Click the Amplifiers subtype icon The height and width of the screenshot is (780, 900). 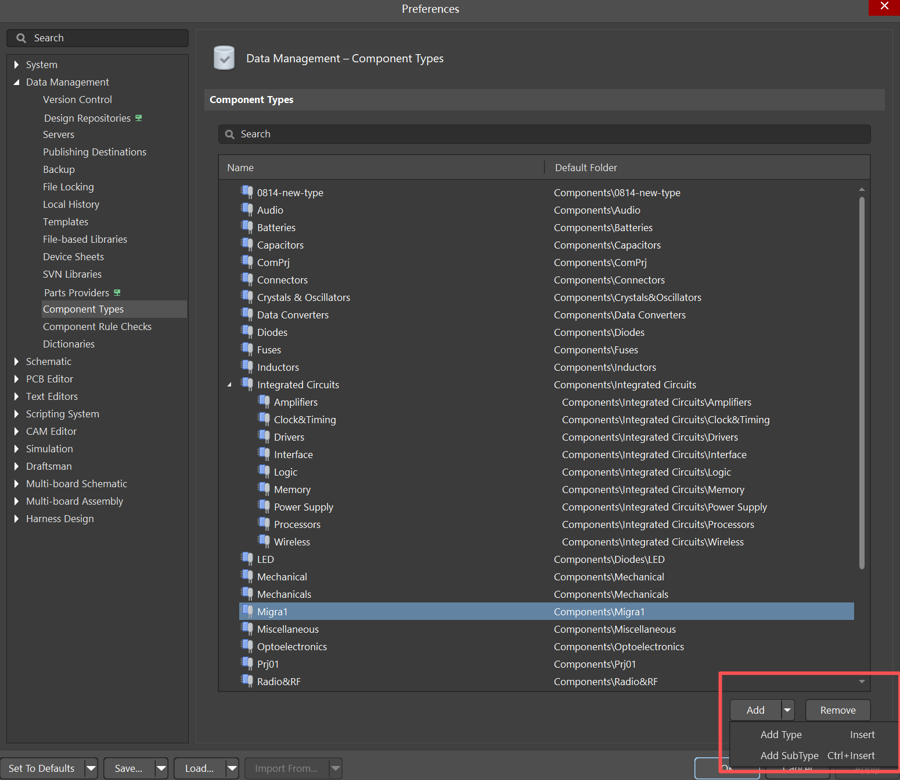264,402
